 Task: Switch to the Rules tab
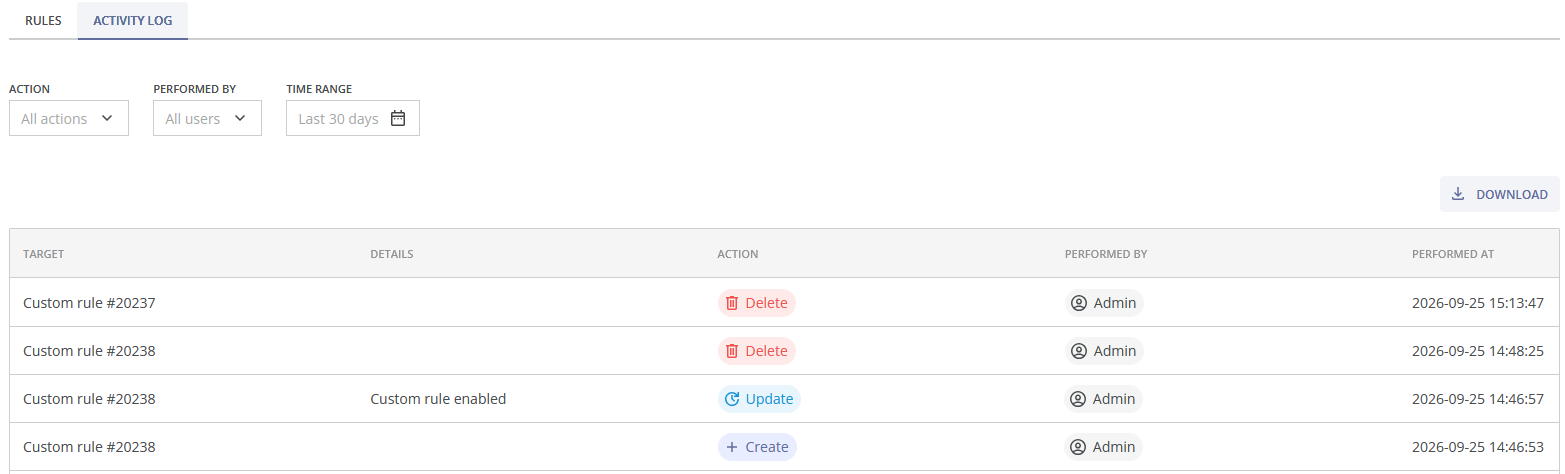coord(43,20)
